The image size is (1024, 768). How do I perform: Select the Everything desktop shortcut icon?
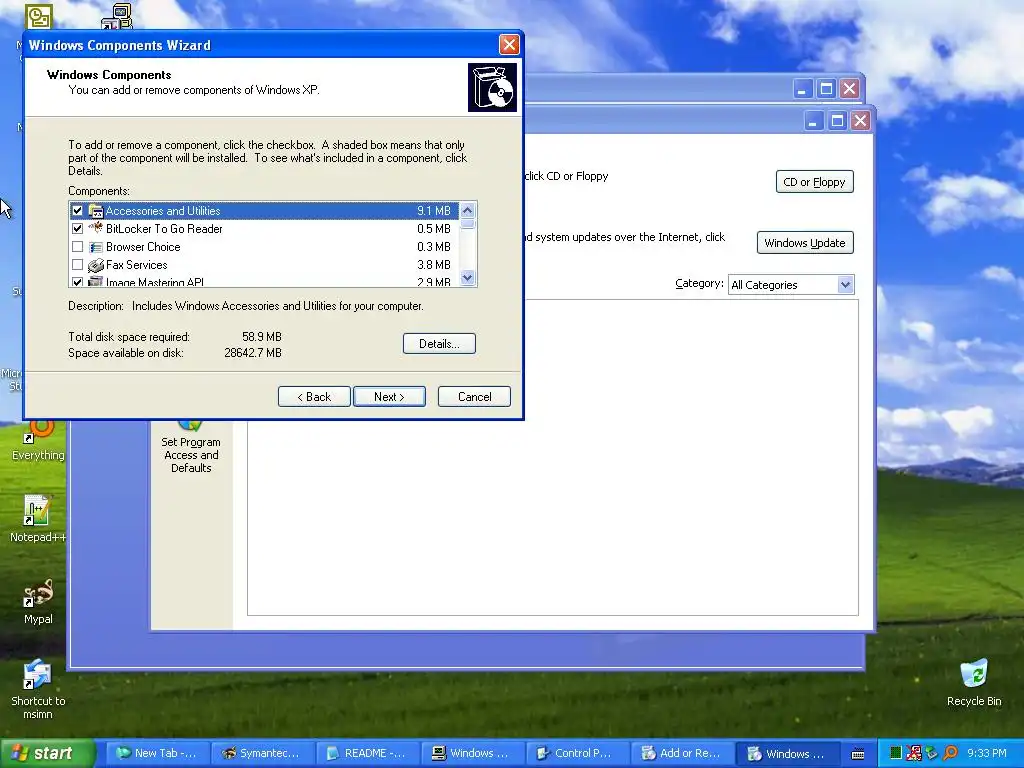38,431
